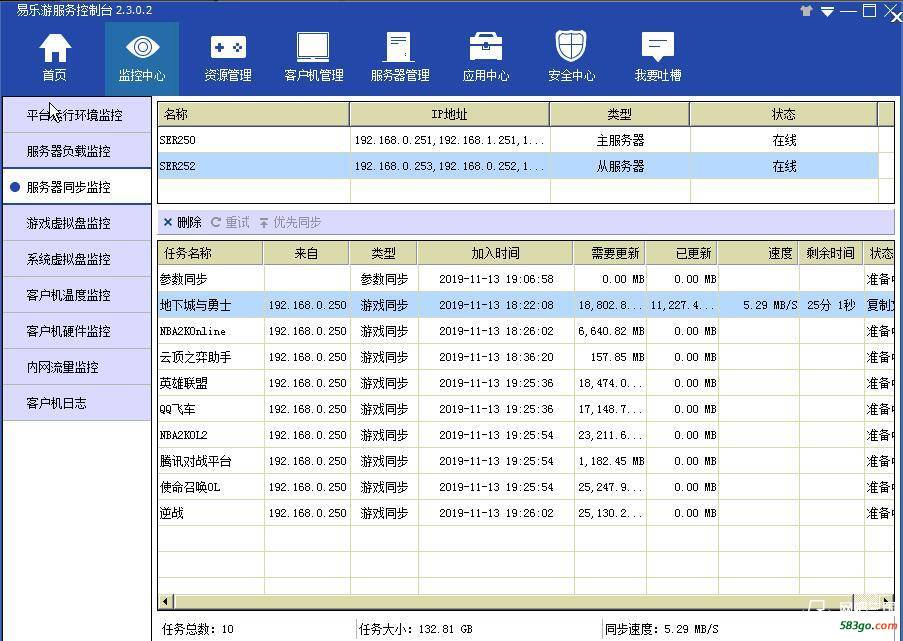Open 游戏虚拟盘监控 in sidebar
Screen dimensions: 903x641
pos(77,223)
